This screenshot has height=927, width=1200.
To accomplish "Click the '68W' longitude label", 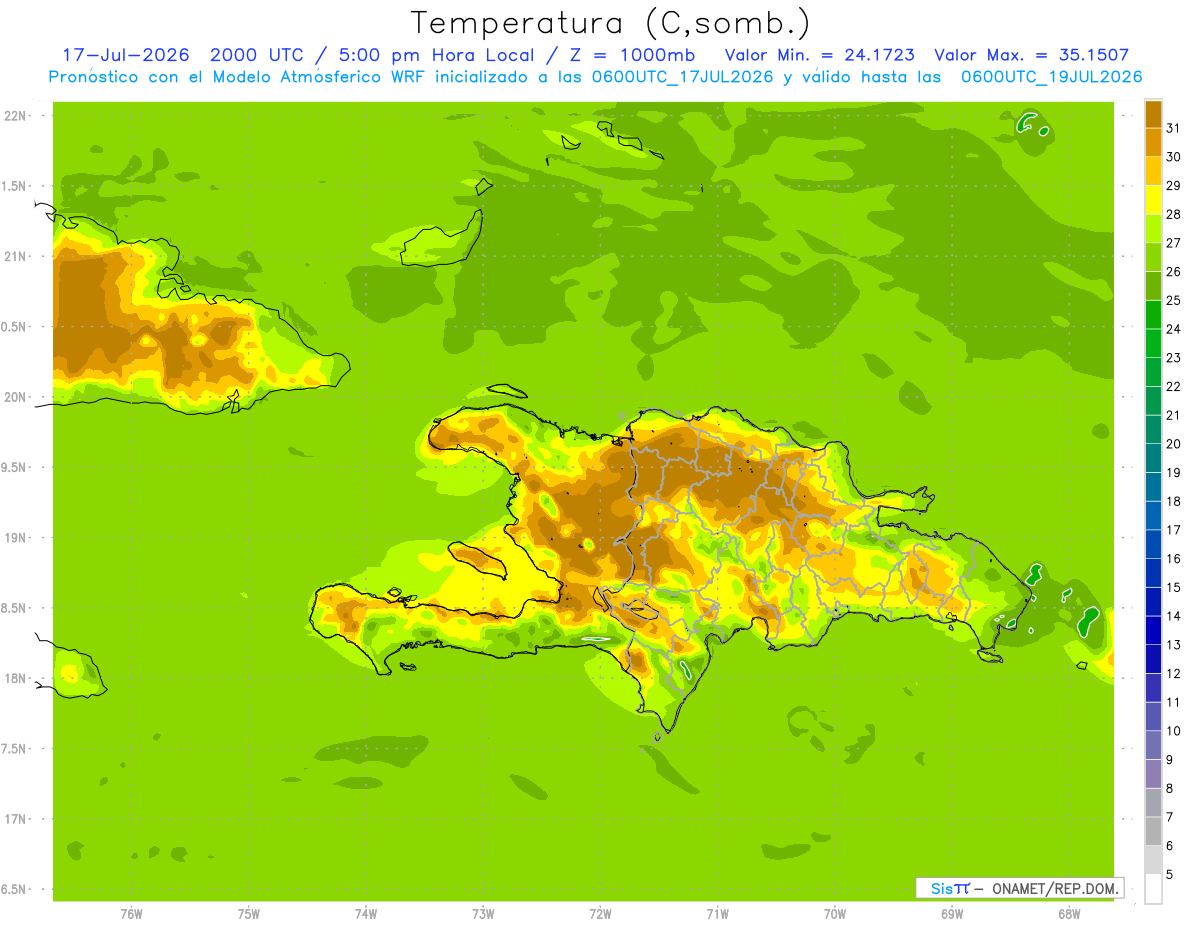I will 1069,914.
